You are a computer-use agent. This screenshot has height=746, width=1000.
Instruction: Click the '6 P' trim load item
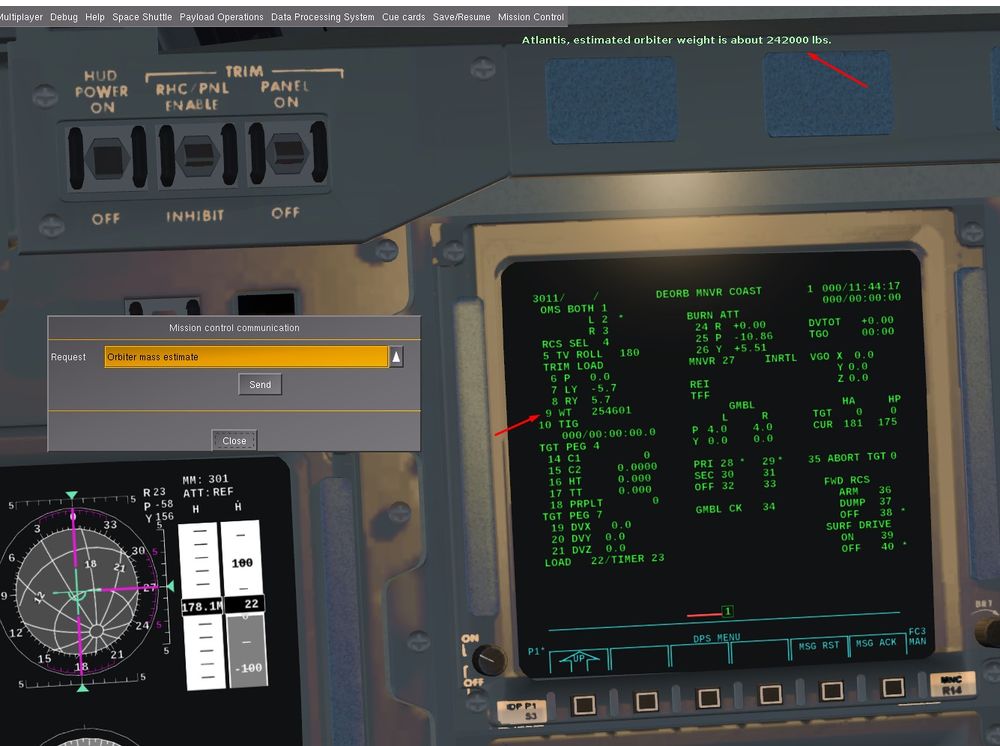coord(580,377)
